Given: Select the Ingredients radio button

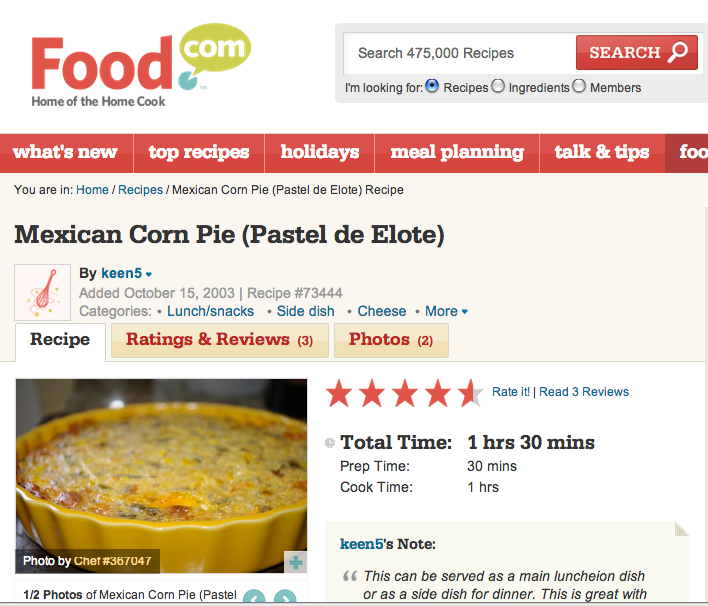Looking at the screenshot, I should (x=498, y=87).
